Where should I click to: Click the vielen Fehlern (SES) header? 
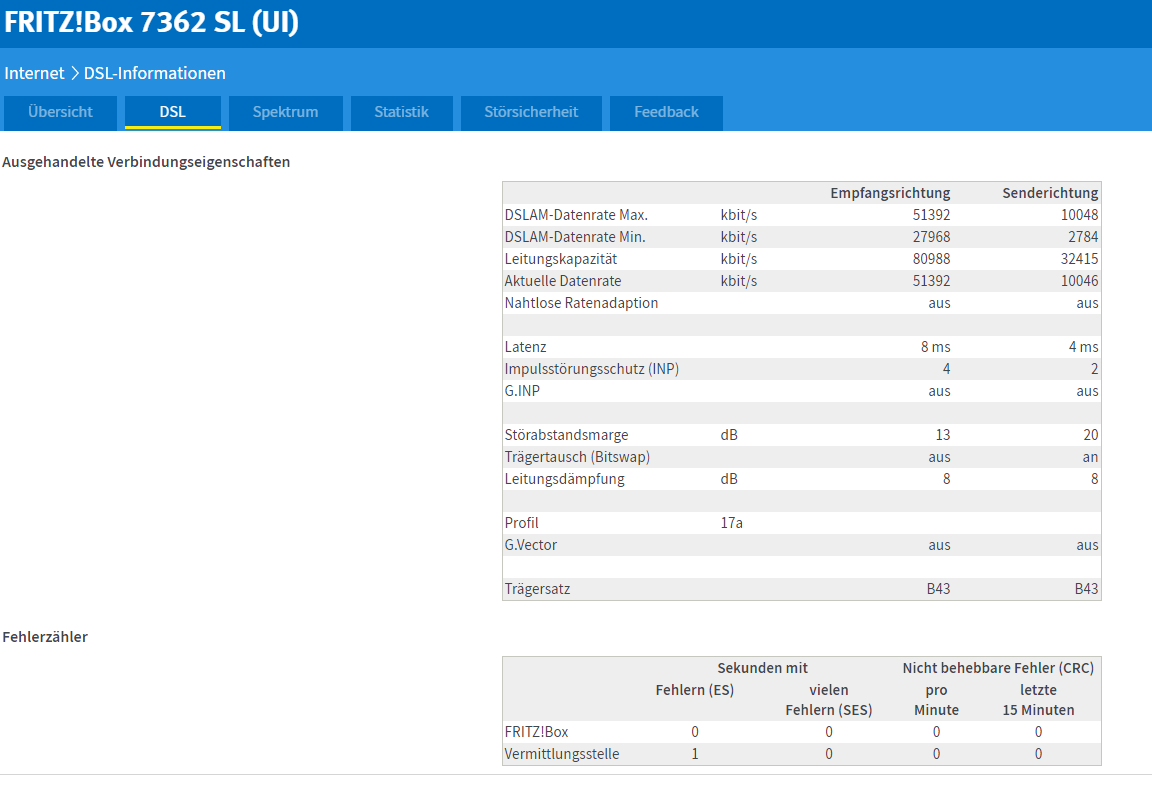829,700
